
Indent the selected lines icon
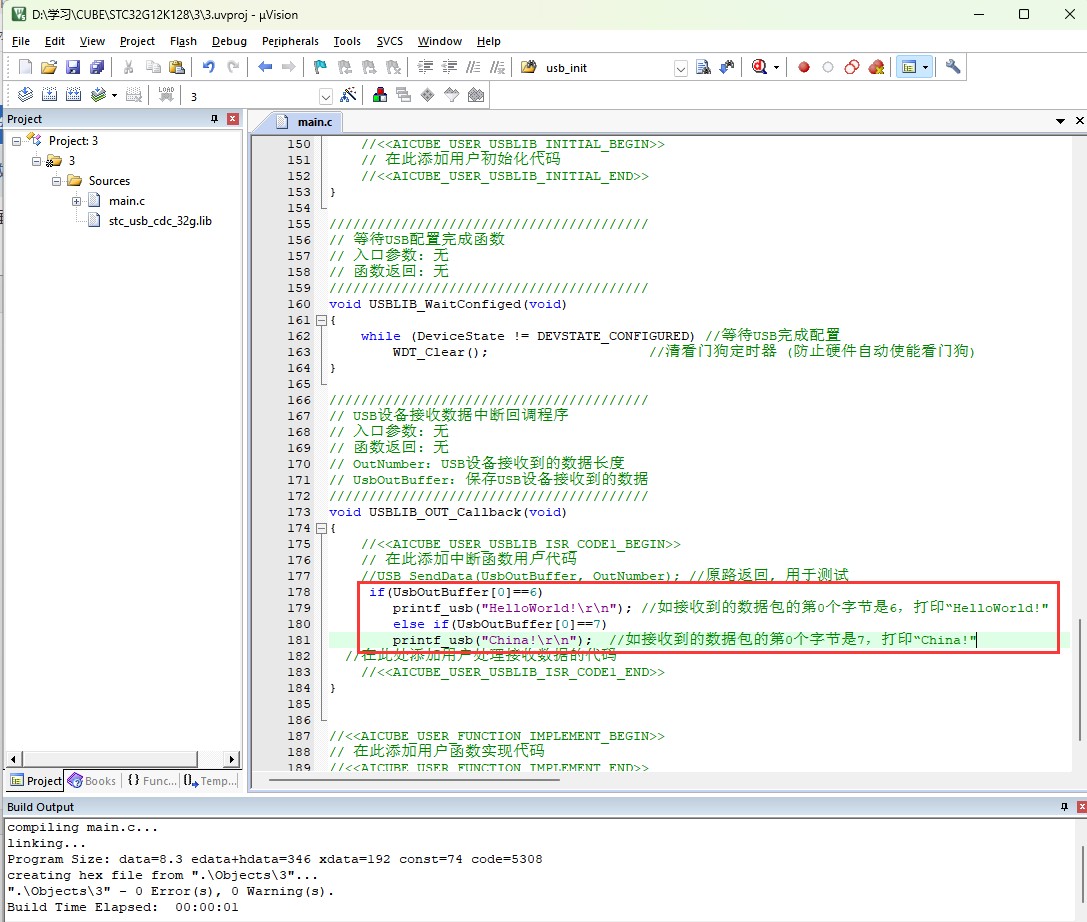pyautogui.click(x=426, y=67)
